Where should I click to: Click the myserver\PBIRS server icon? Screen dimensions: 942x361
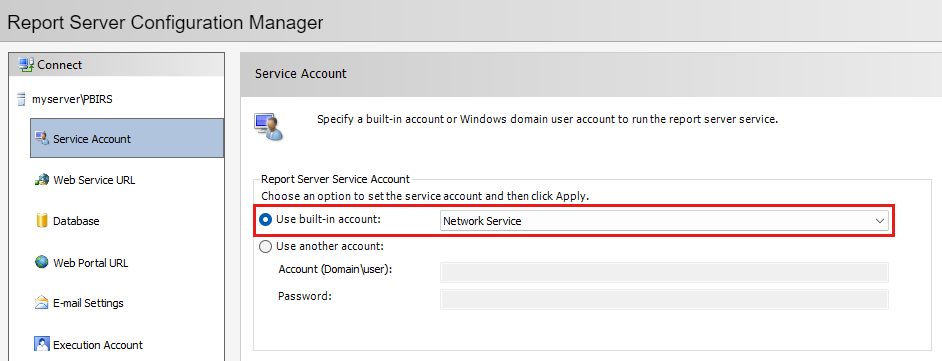click(x=22, y=100)
